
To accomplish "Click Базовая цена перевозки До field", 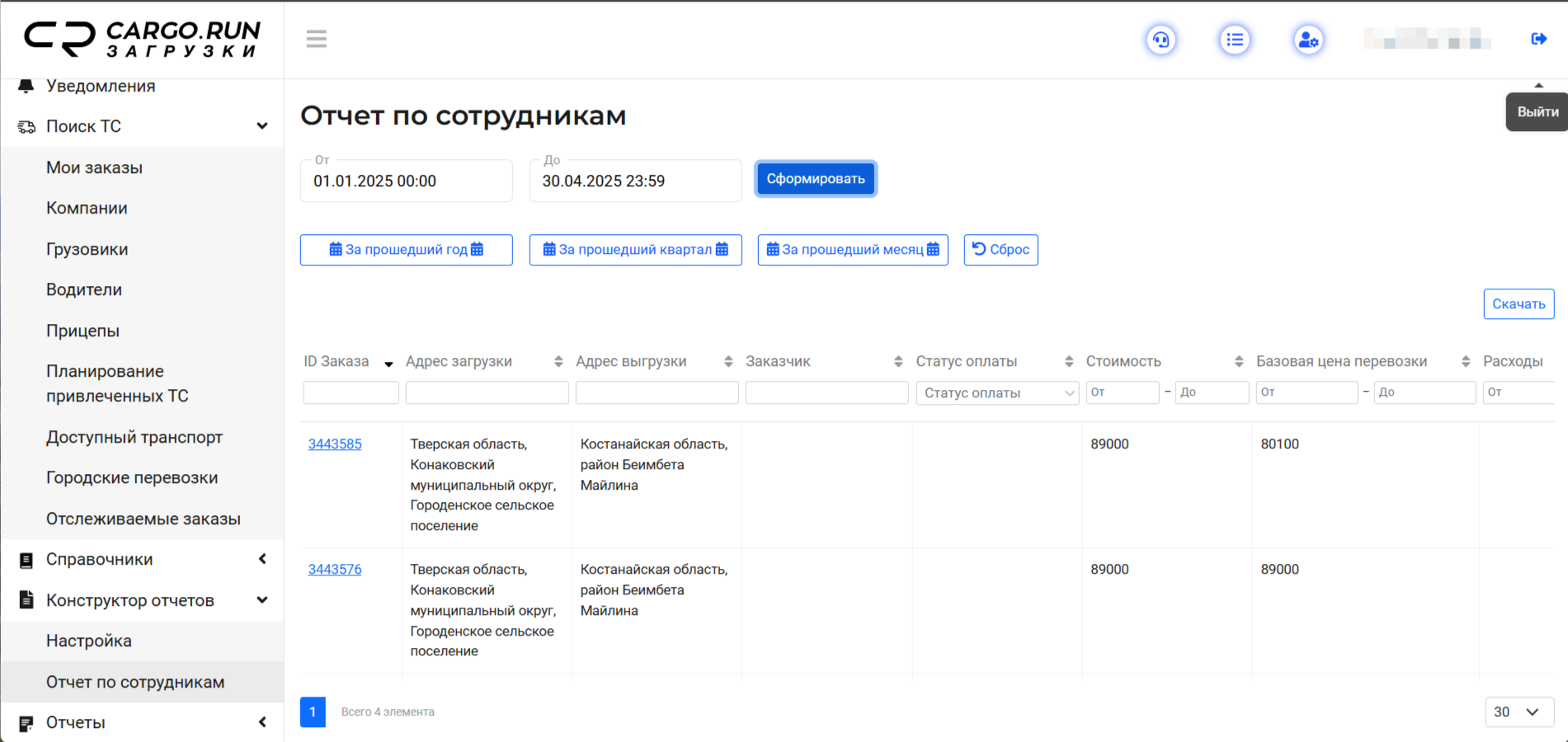I will (x=1425, y=392).
